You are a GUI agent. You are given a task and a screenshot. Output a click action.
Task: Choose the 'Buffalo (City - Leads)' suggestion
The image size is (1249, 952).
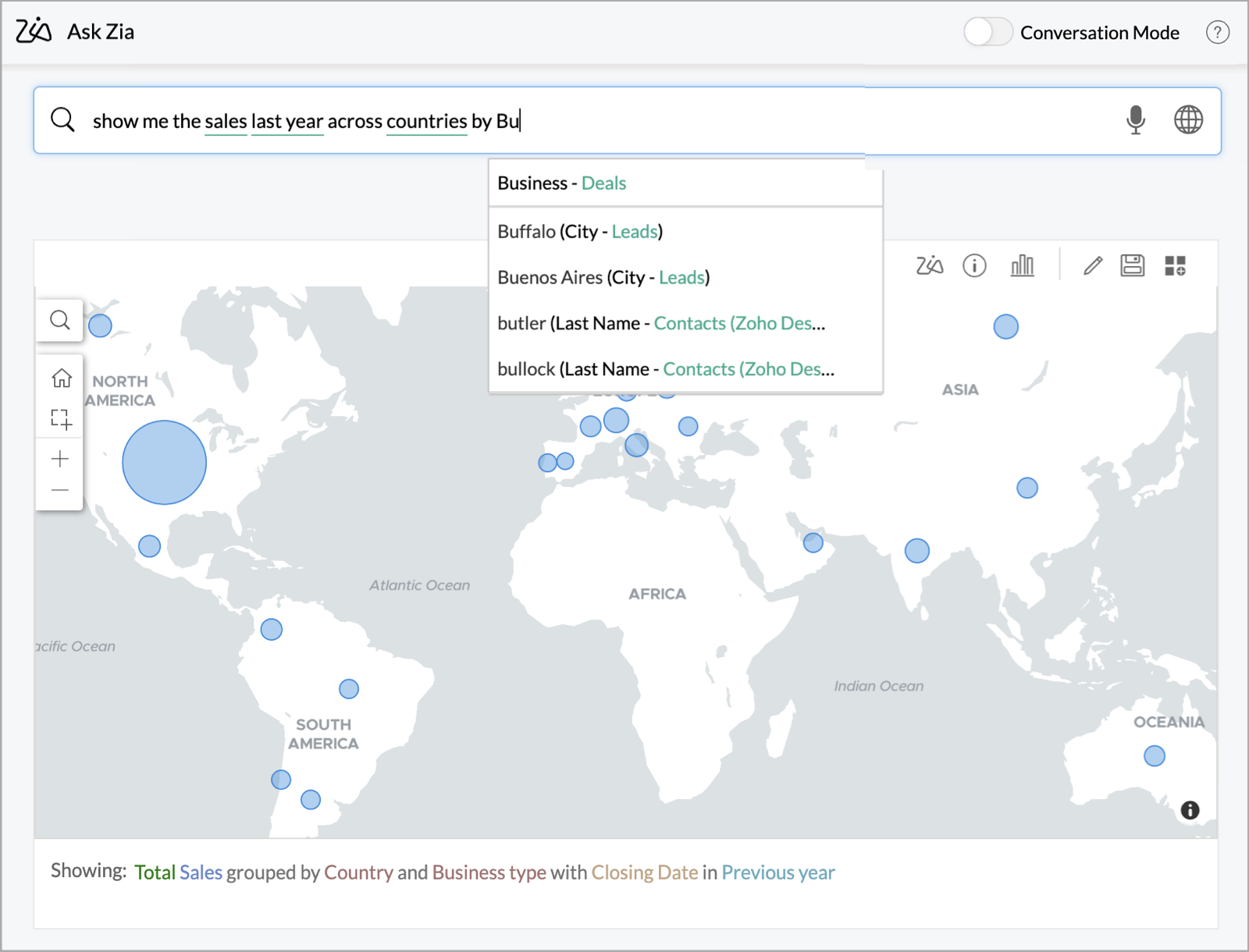pos(685,232)
